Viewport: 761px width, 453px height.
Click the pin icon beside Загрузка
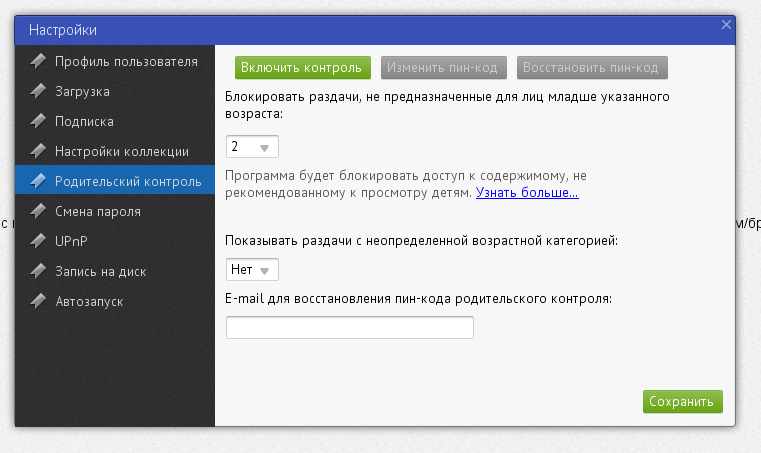38,91
